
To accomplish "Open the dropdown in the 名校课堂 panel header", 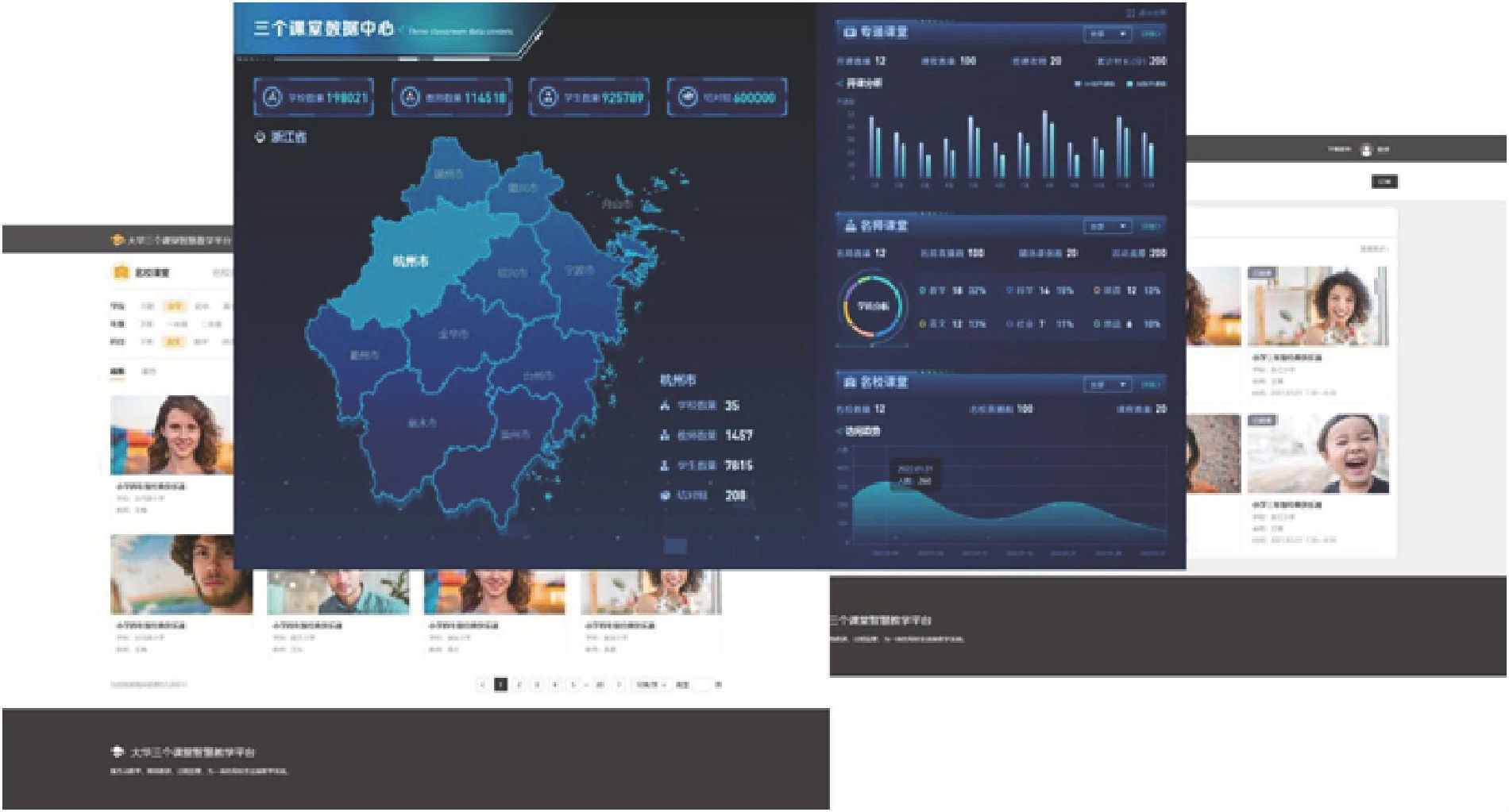I will (x=1107, y=384).
